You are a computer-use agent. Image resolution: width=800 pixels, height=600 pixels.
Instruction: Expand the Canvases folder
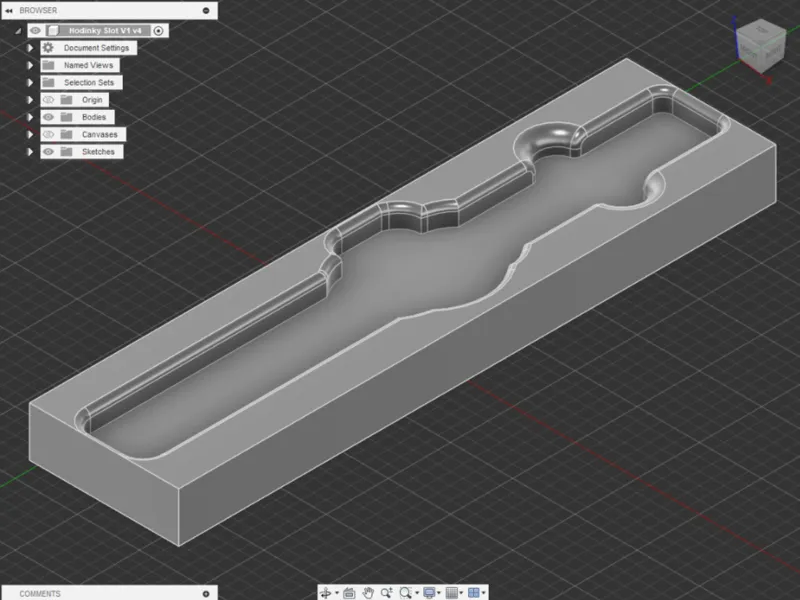coord(30,135)
